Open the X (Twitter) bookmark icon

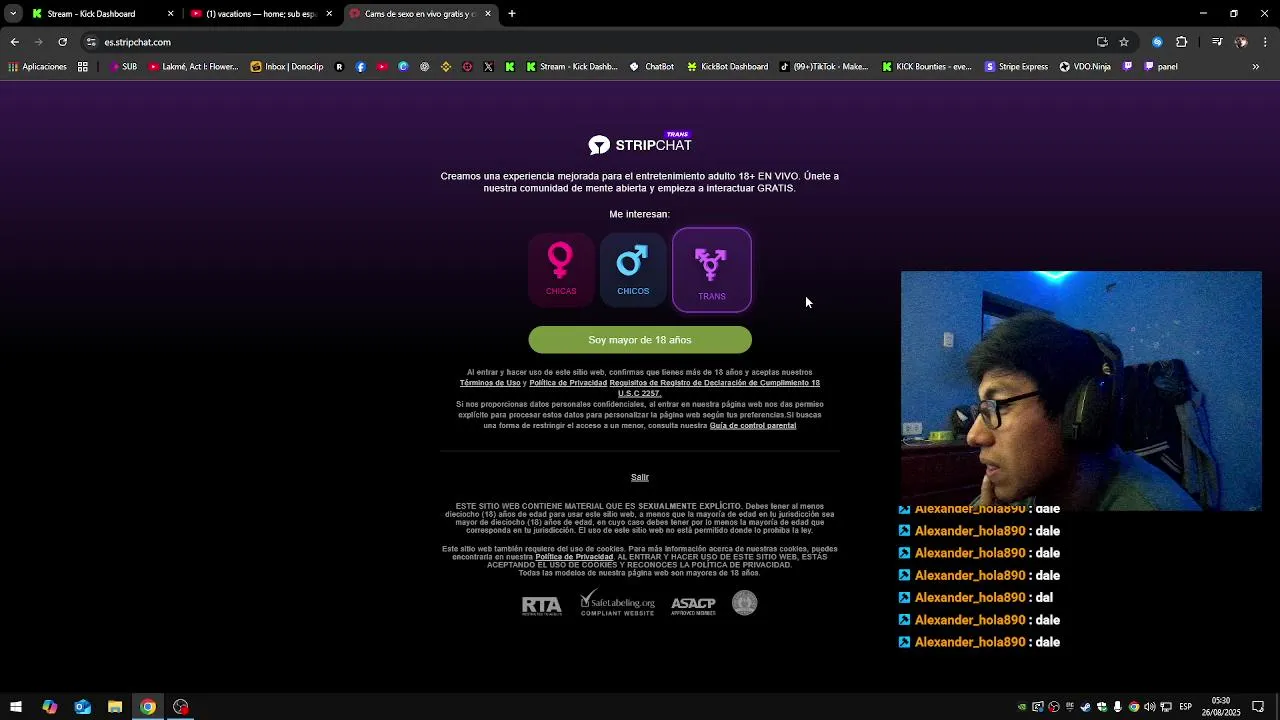(x=488, y=67)
